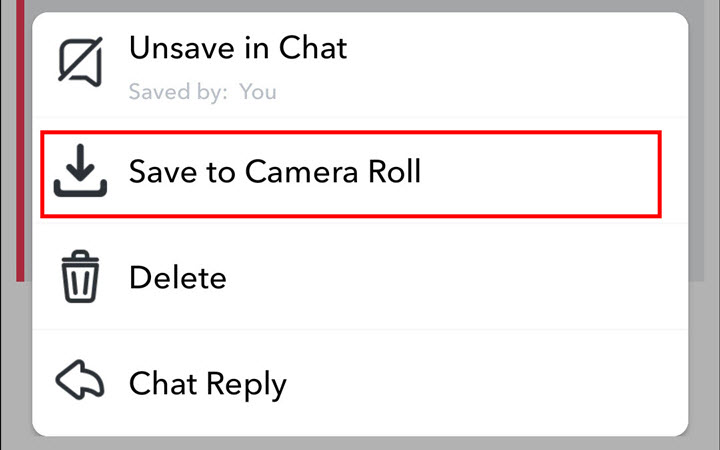Dismiss the menu via the dimmed background
This screenshot has width=720, height=450.
point(704,250)
